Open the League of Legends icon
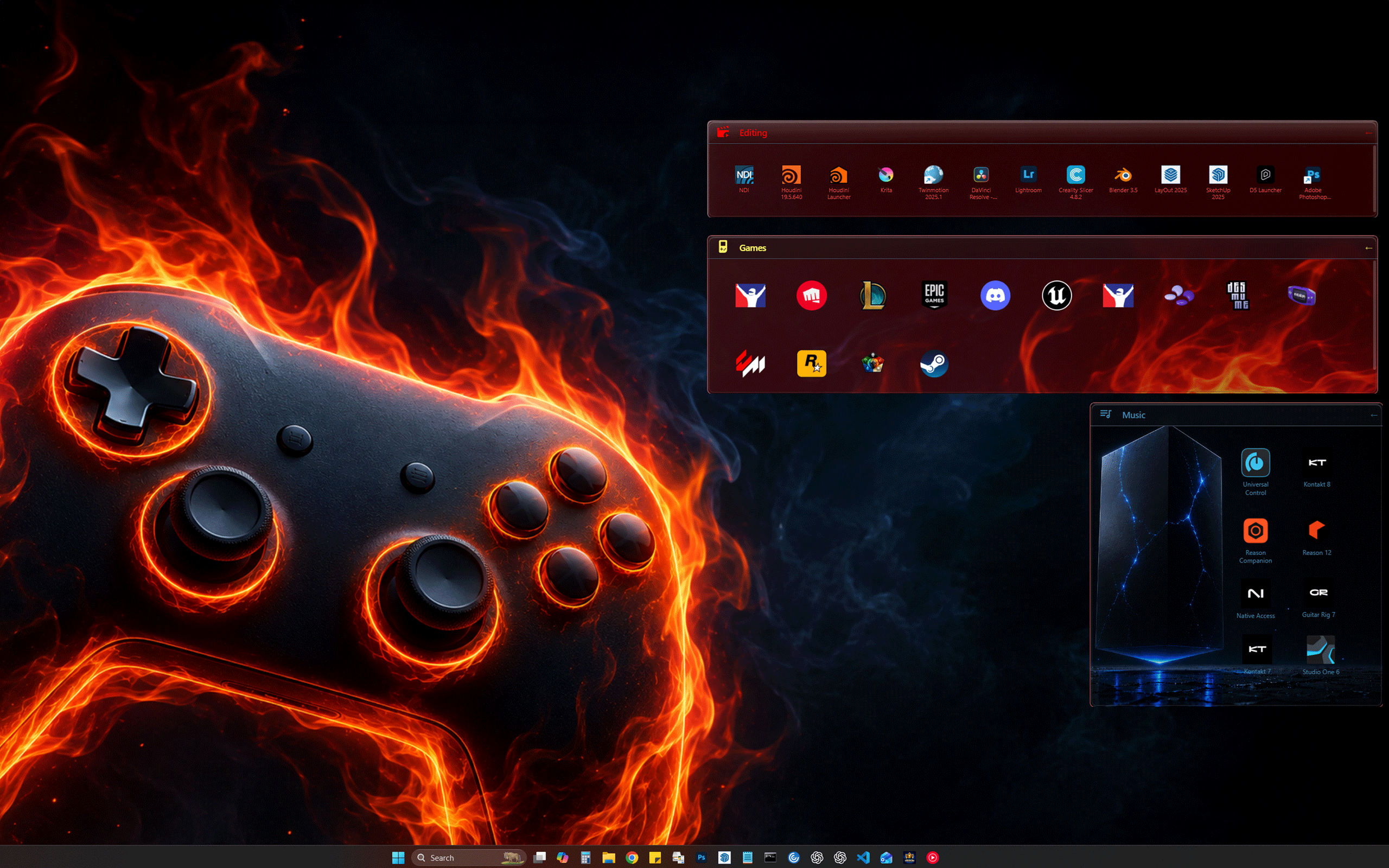The height and width of the screenshot is (868, 1389). tap(873, 296)
